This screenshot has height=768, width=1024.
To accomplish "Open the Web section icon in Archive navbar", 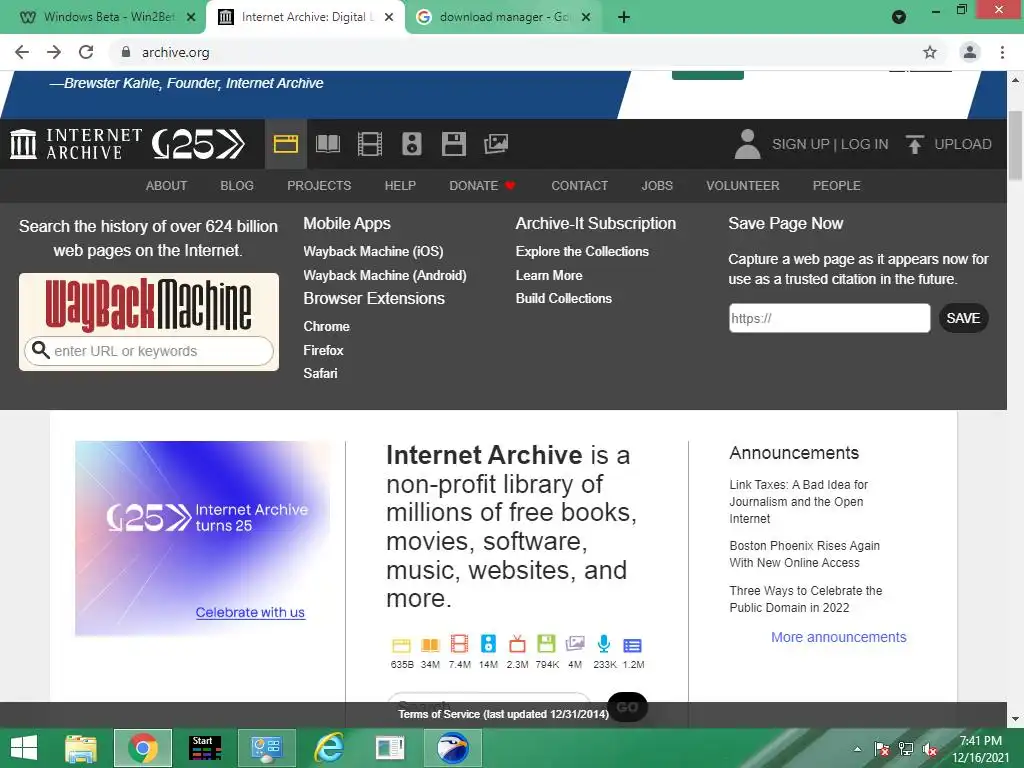I will (285, 144).
